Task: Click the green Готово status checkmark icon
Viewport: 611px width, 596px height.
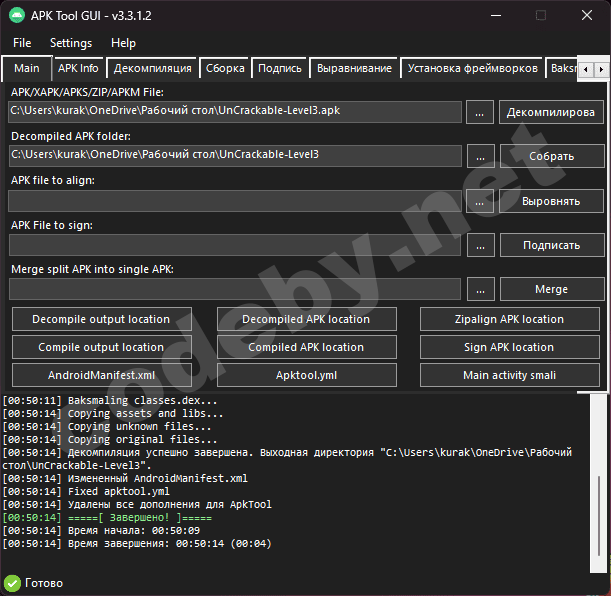Action: 12,583
